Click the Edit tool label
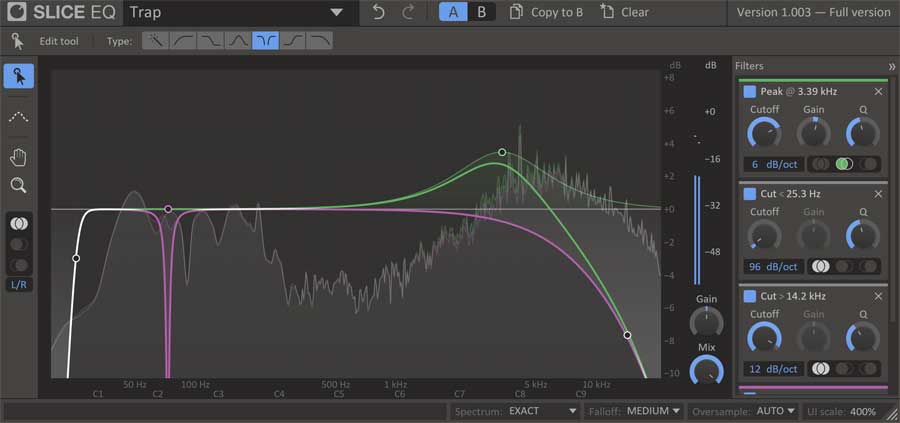900x423 pixels. 59,41
